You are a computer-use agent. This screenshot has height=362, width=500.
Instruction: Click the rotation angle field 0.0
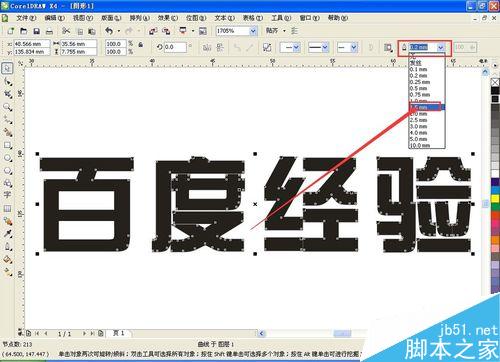175,47
